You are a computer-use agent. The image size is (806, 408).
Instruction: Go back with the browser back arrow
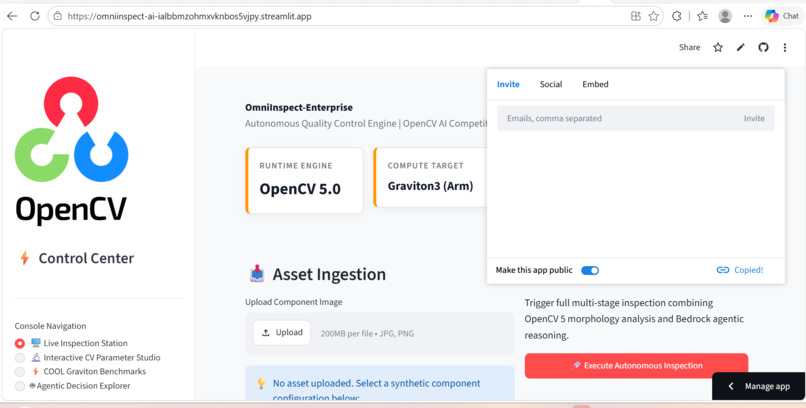coord(12,16)
